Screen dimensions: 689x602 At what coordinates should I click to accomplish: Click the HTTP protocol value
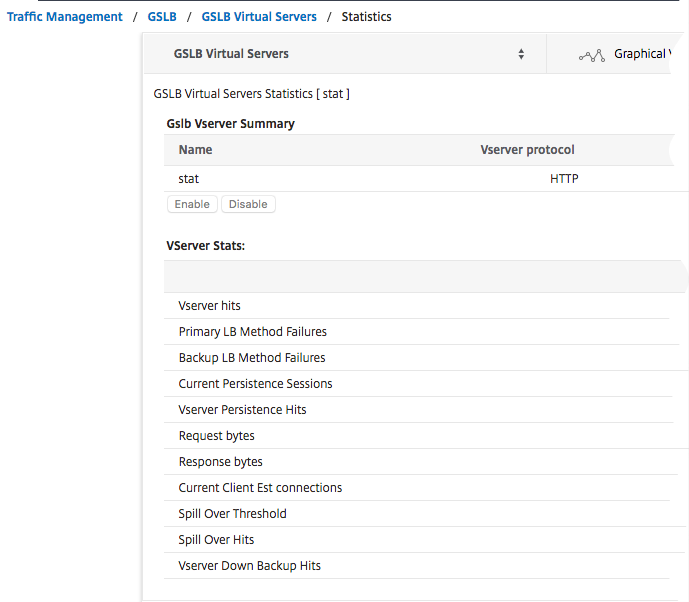tap(564, 179)
